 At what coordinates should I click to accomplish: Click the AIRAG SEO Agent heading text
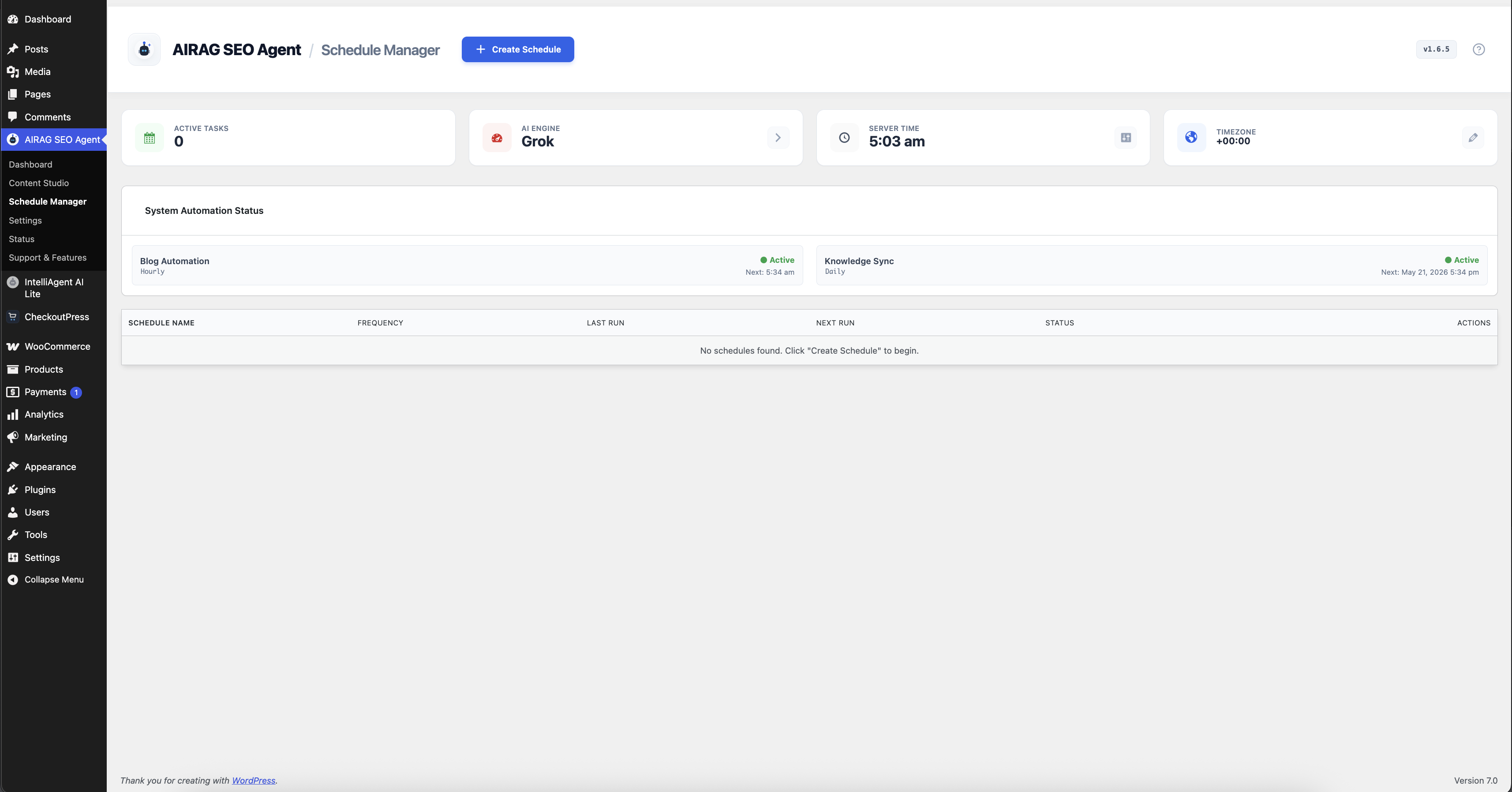tap(236, 50)
